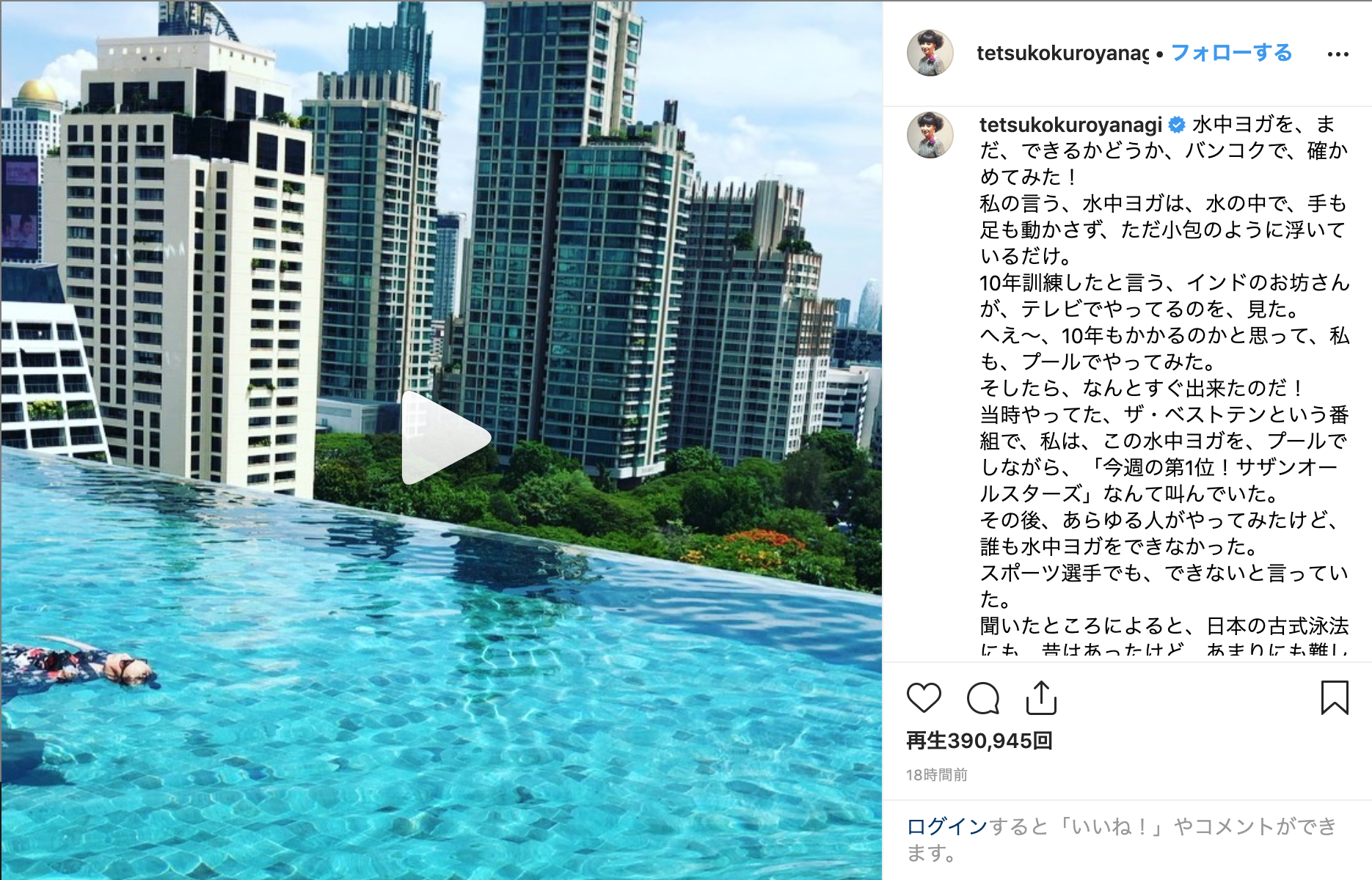The width and height of the screenshot is (1372, 880).
Task: Open the caption username tetsukokuroyanagi link
Action: click(1071, 125)
